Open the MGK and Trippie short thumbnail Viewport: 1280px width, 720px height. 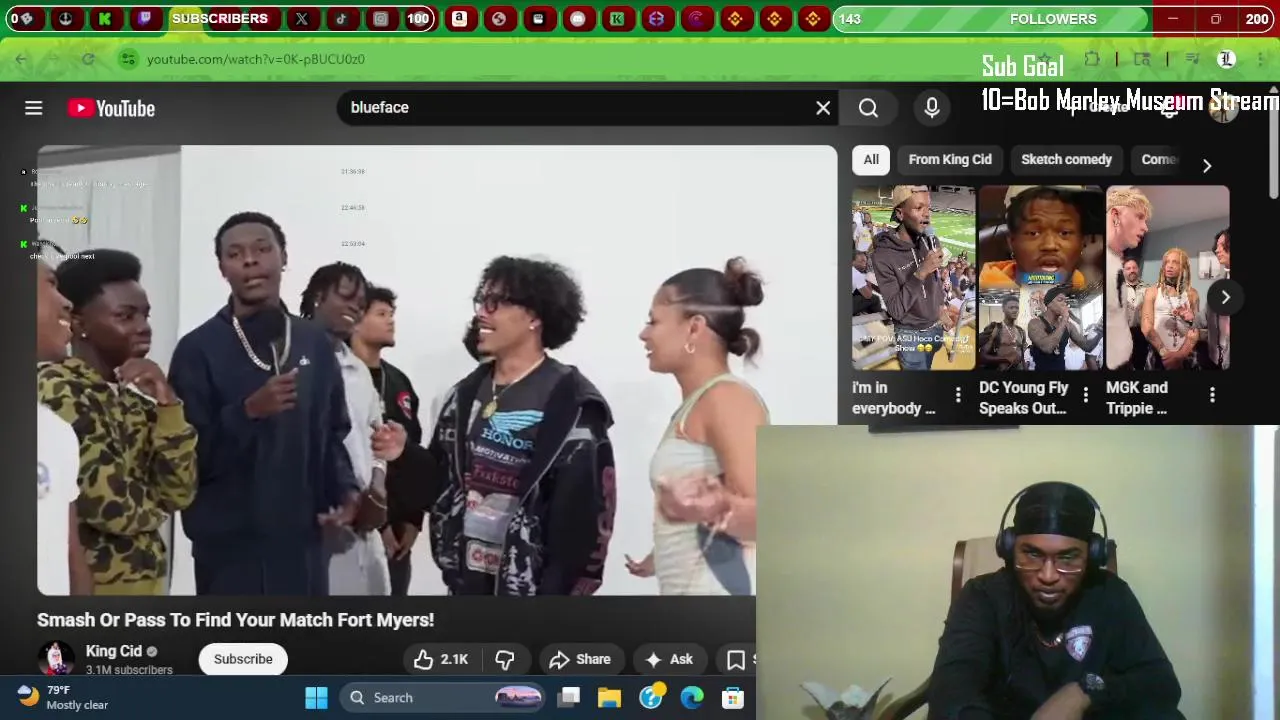click(1167, 278)
